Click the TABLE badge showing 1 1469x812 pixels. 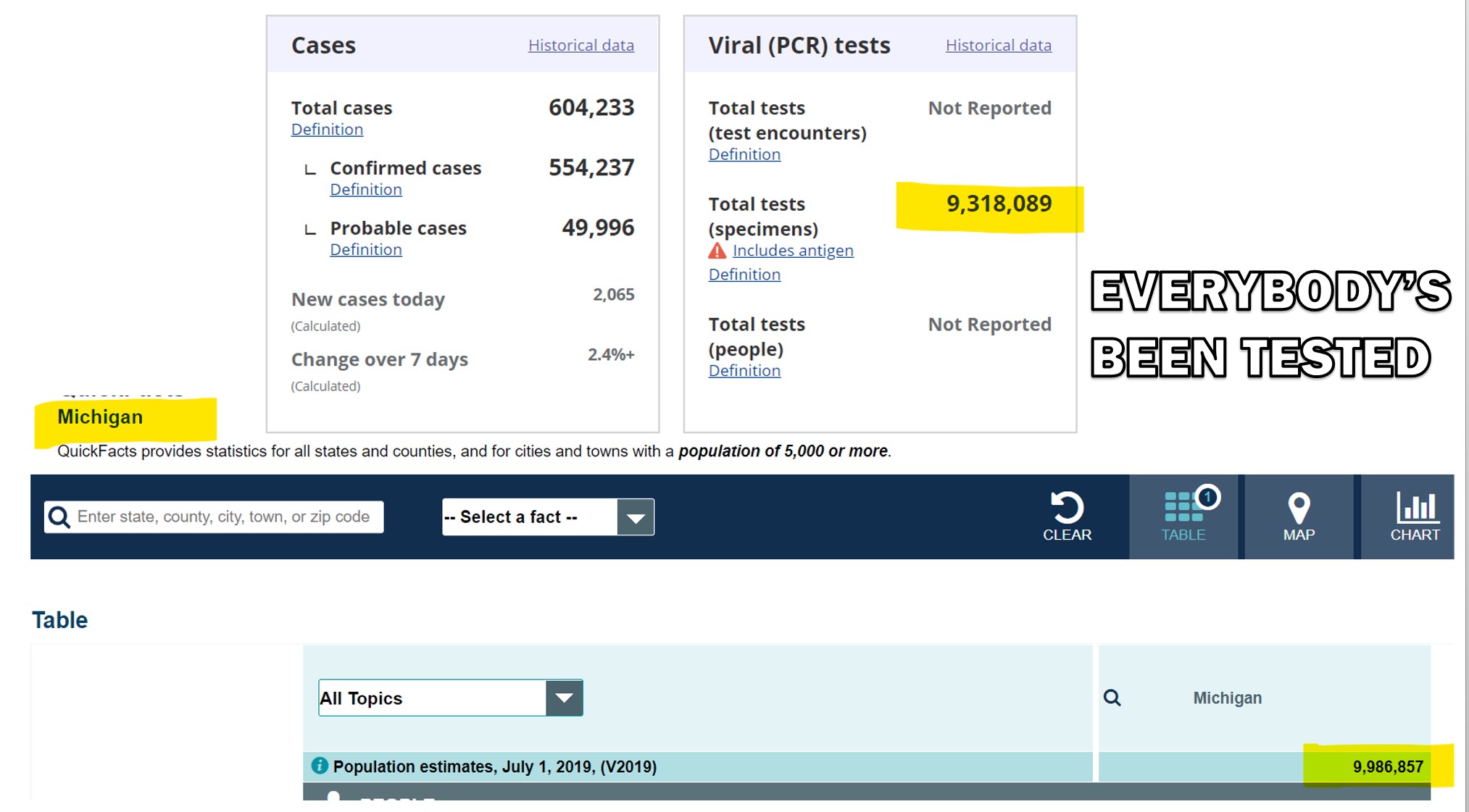(1207, 497)
